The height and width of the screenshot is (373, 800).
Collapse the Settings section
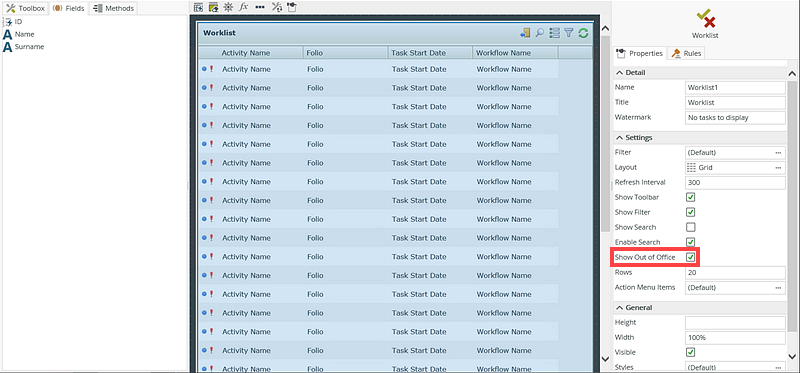click(x=619, y=138)
